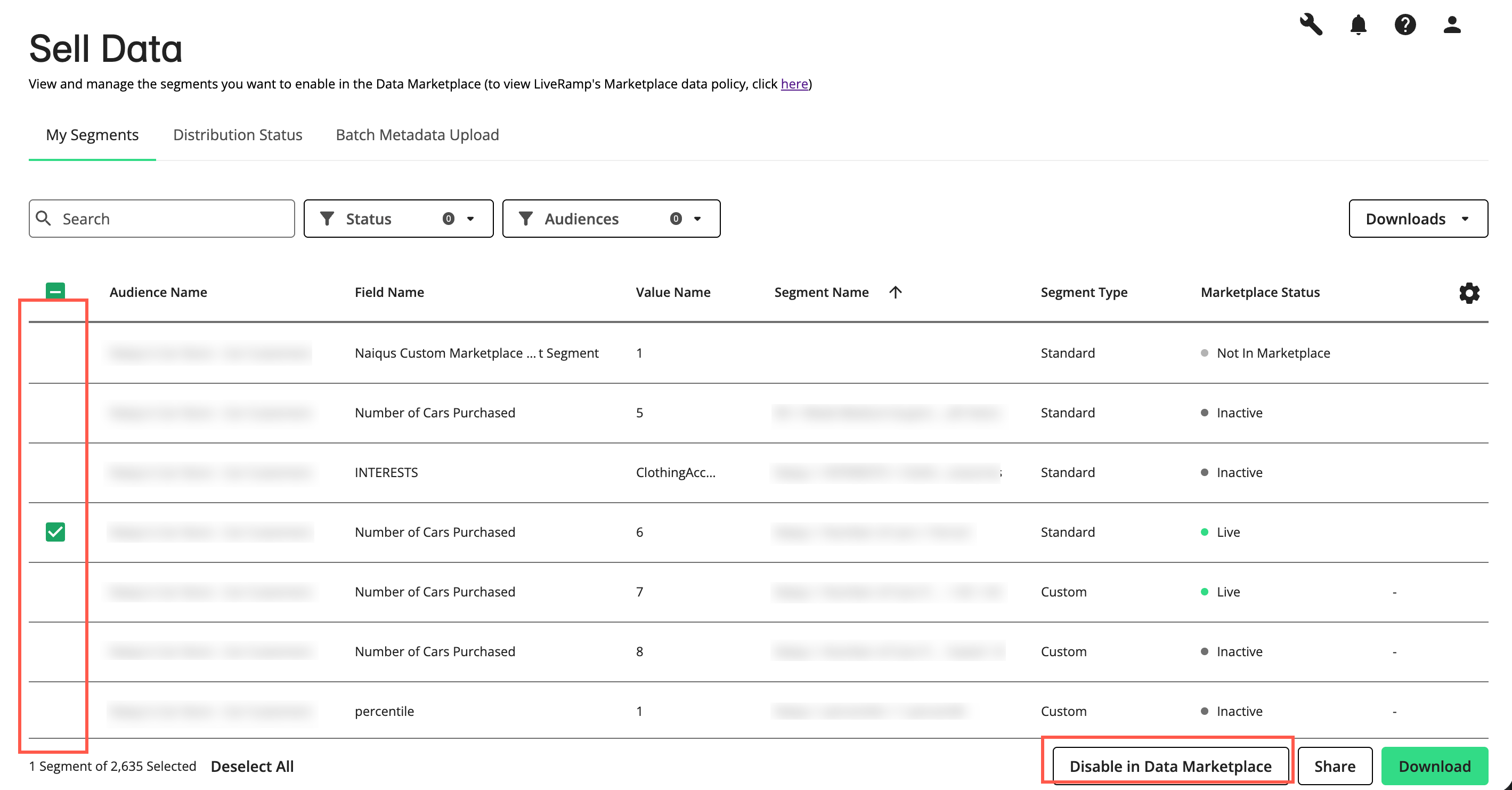Sort by Field Name column header

389,292
